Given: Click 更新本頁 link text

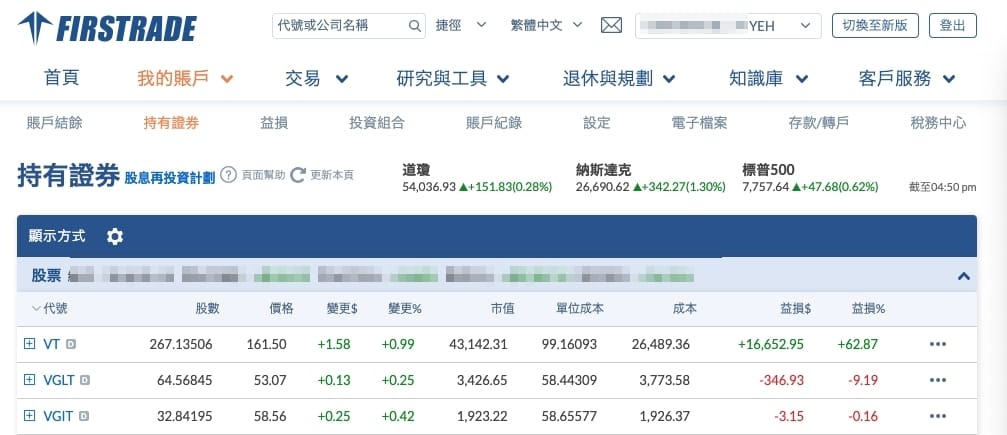Looking at the screenshot, I should (332, 175).
